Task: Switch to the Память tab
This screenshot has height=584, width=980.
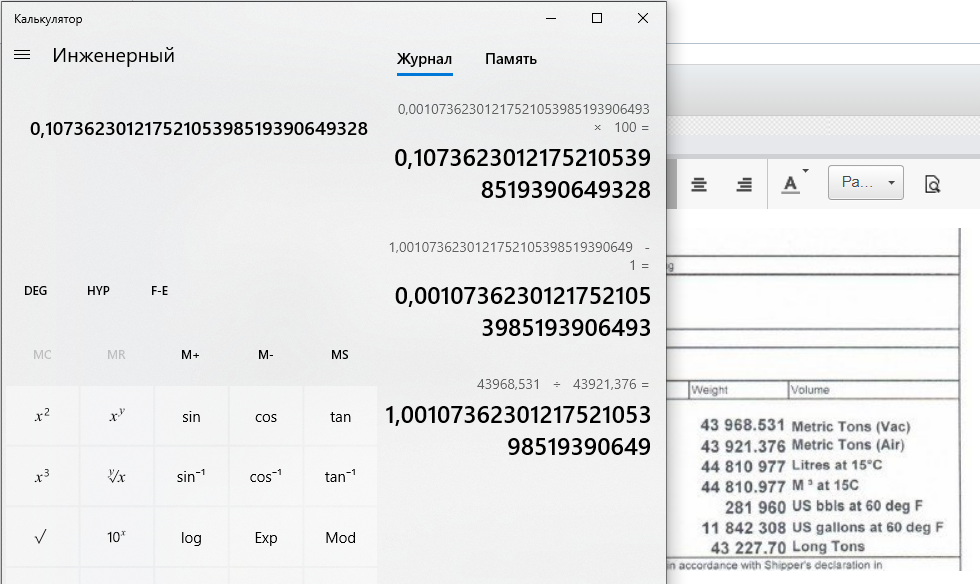Action: (511, 59)
